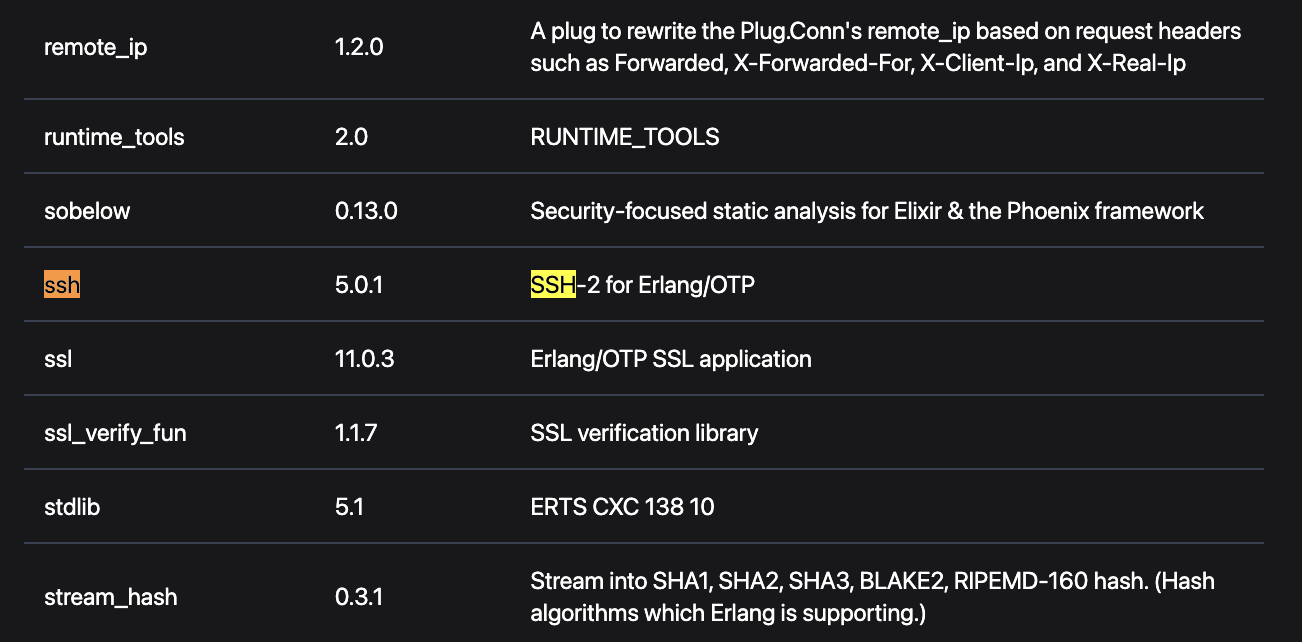The height and width of the screenshot is (642, 1302).
Task: Open the sobelow package entry
Action: click(x=87, y=211)
